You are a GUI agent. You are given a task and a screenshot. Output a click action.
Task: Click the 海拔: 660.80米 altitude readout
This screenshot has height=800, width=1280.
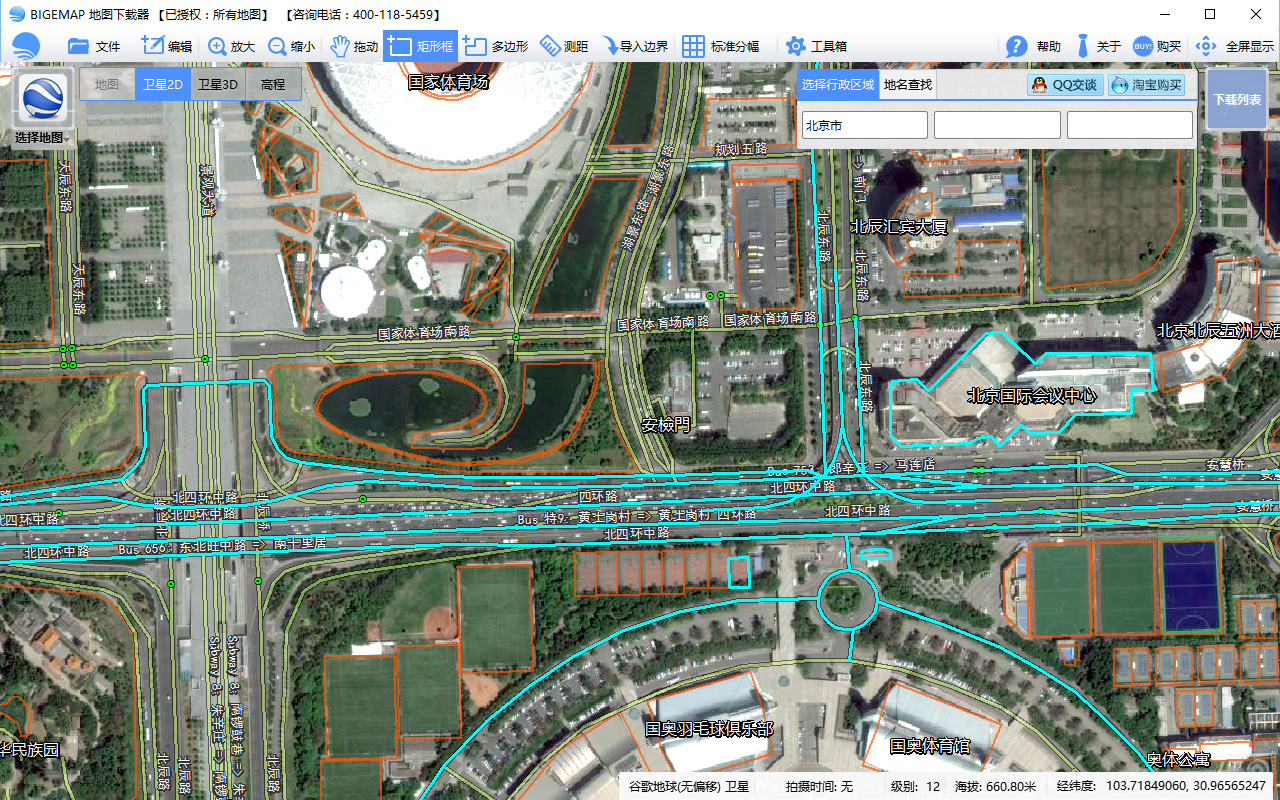(x=996, y=786)
